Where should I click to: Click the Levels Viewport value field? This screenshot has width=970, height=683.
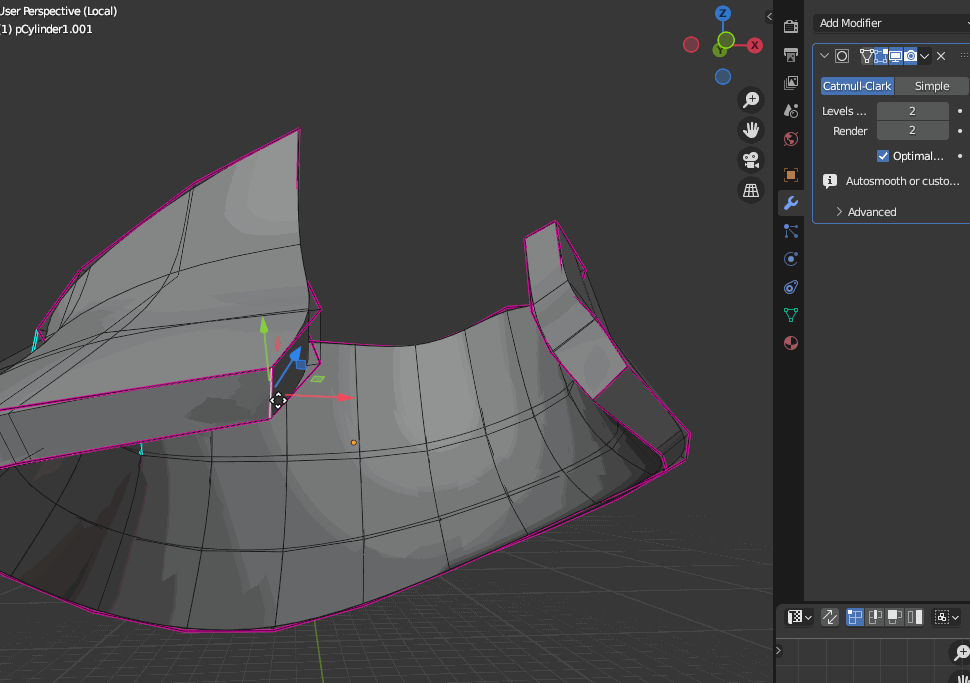point(912,111)
